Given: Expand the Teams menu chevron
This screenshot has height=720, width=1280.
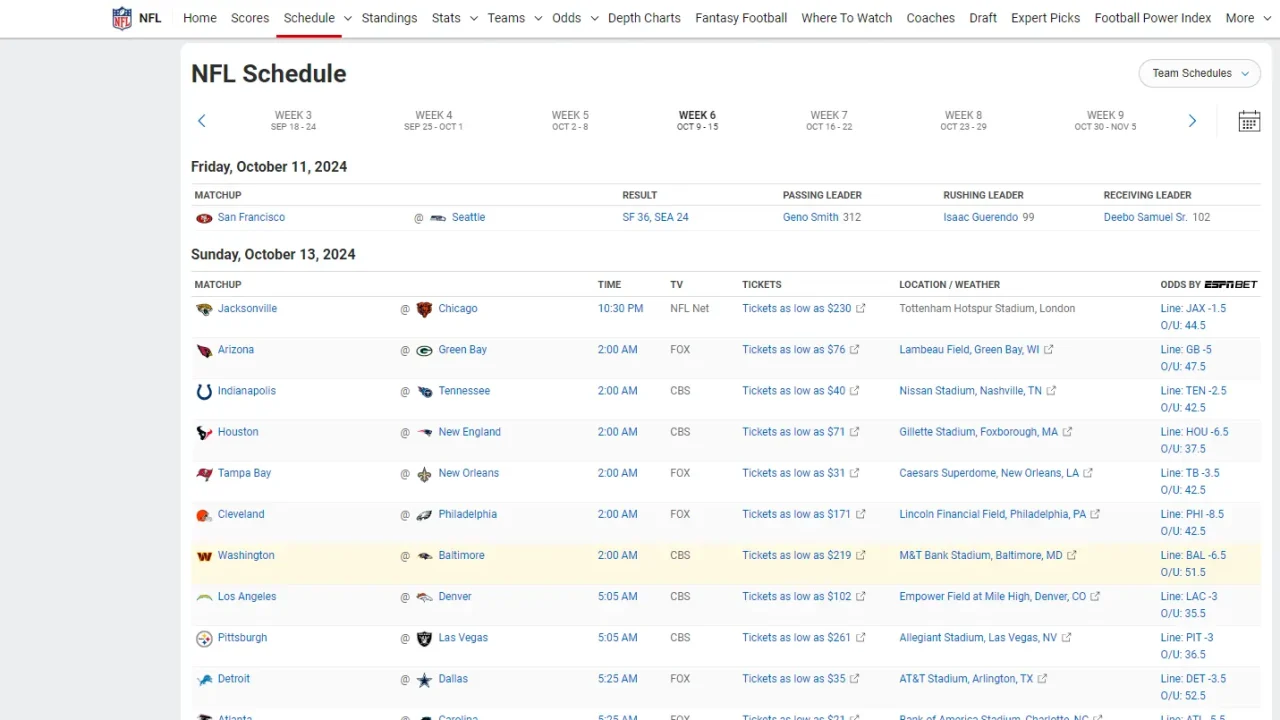Looking at the screenshot, I should click(538, 18).
